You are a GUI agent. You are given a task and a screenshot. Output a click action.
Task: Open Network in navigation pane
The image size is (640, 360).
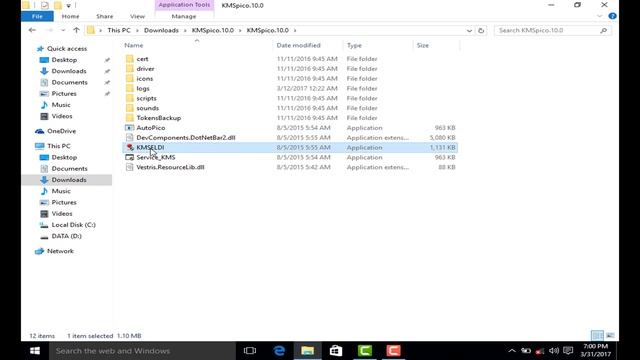[x=60, y=251]
